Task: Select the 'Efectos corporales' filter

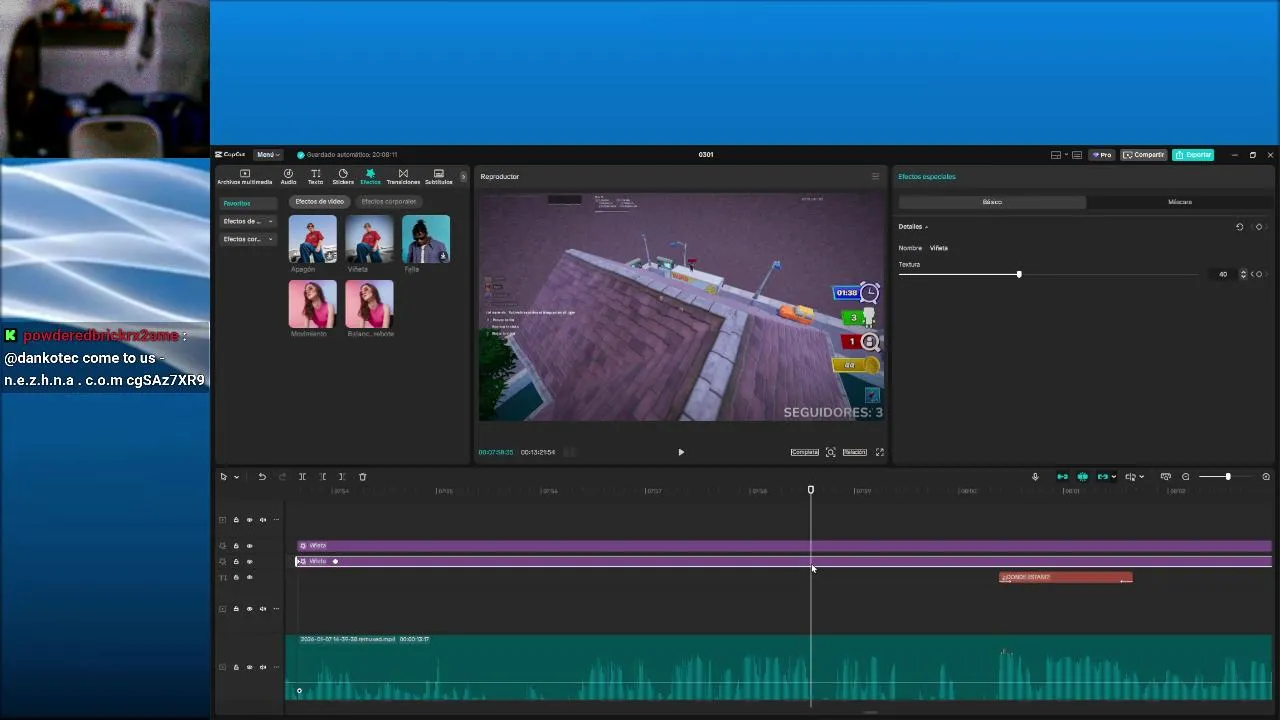Action: (x=388, y=202)
